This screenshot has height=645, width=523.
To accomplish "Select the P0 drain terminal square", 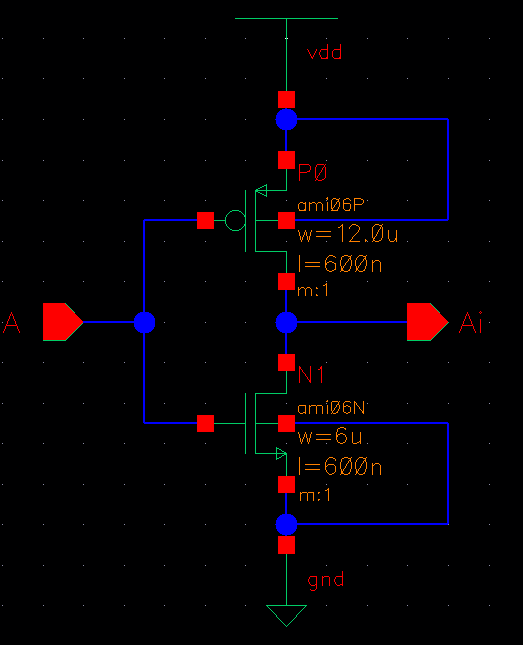I will (x=286, y=281).
